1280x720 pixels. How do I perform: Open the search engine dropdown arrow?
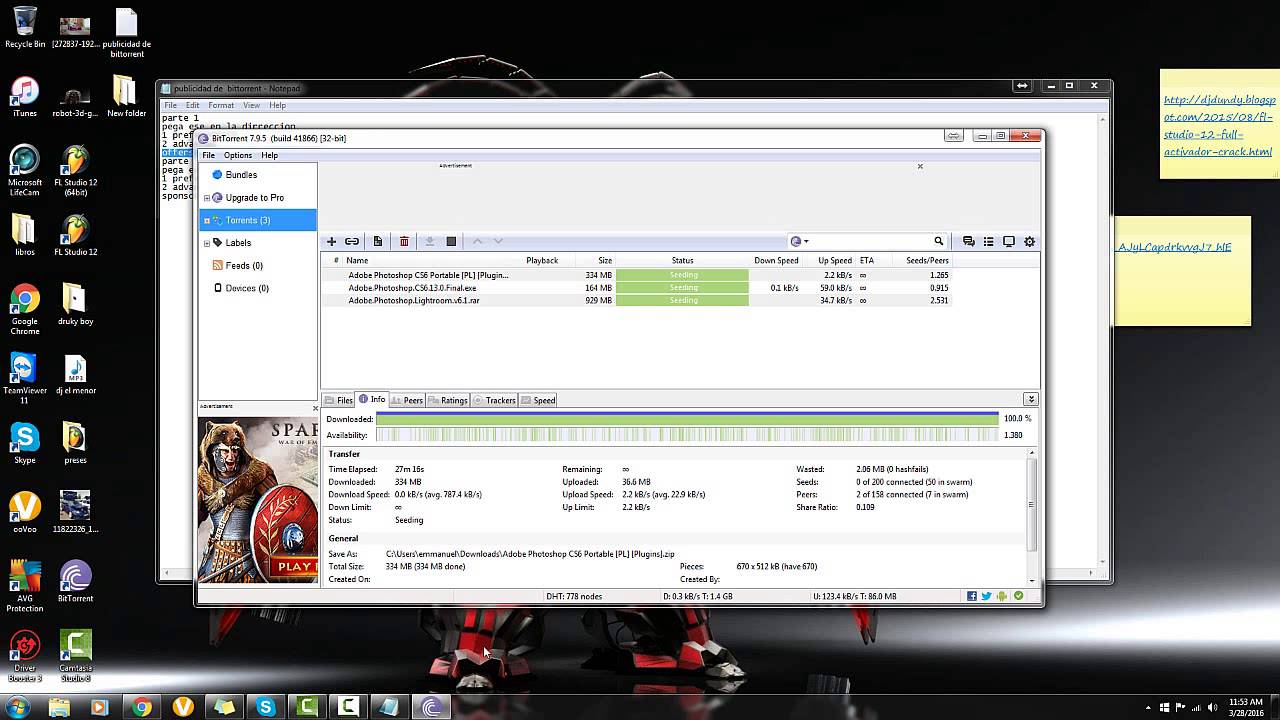tap(806, 241)
